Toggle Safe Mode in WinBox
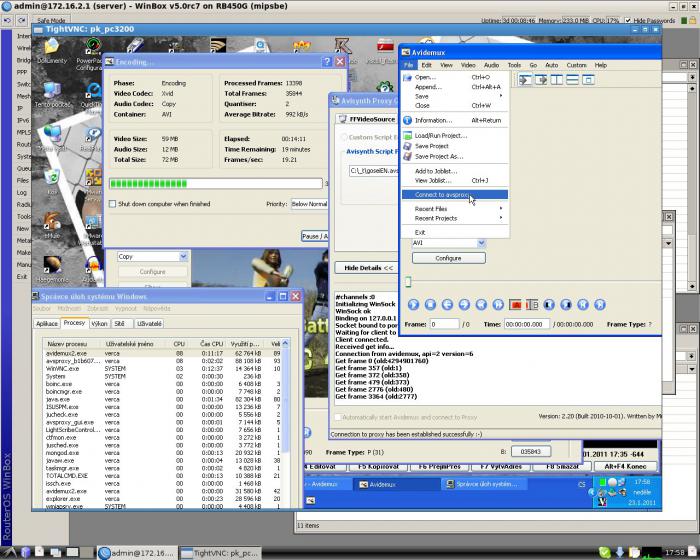Viewport: 700px width, 560px height. pos(51,21)
